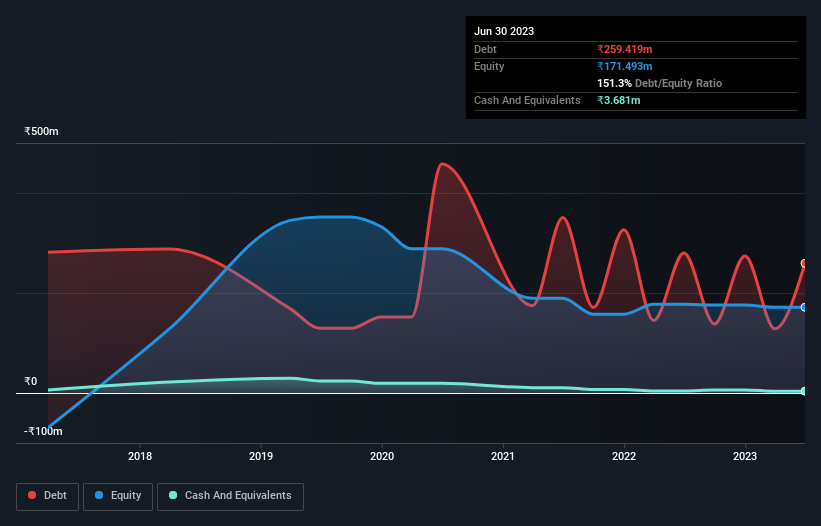Toggle the Debt series legend button
This screenshot has height=526, width=821.
coord(48,496)
